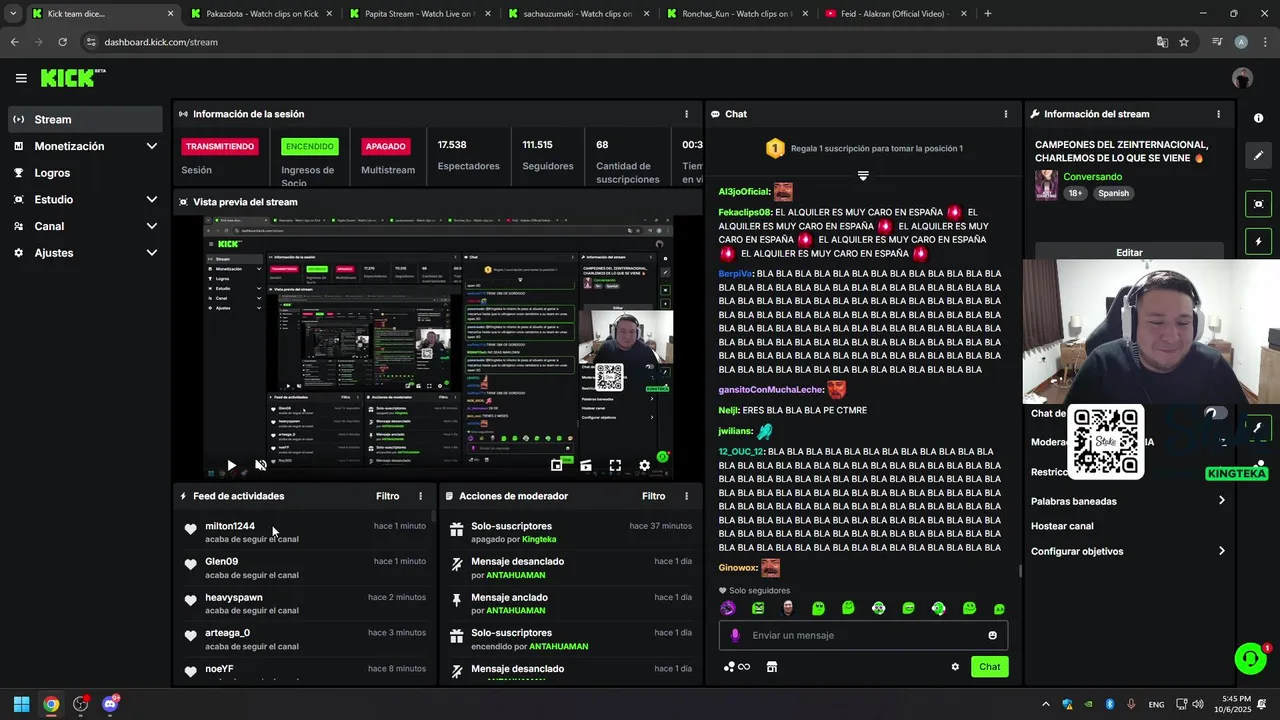Screen dimensions: 1280x720
Task: Open the hamburger navigation menu
Action: (21, 78)
